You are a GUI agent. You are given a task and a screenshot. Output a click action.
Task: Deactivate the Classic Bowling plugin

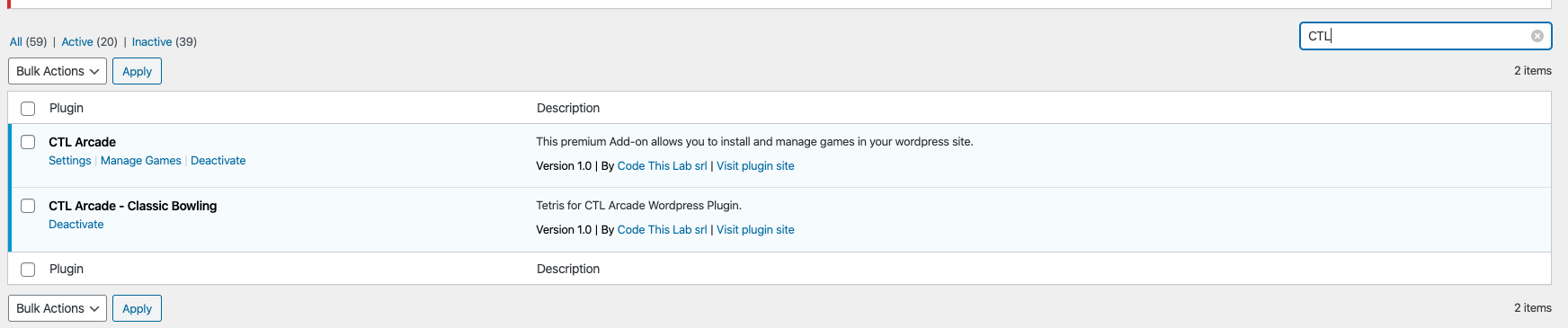click(x=76, y=224)
